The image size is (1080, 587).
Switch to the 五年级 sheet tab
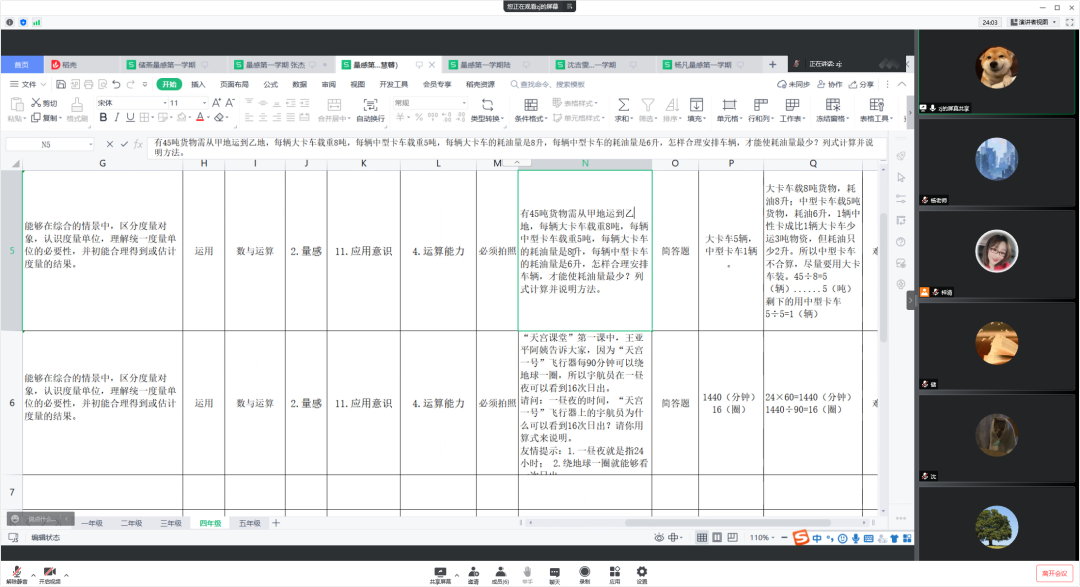click(x=249, y=523)
